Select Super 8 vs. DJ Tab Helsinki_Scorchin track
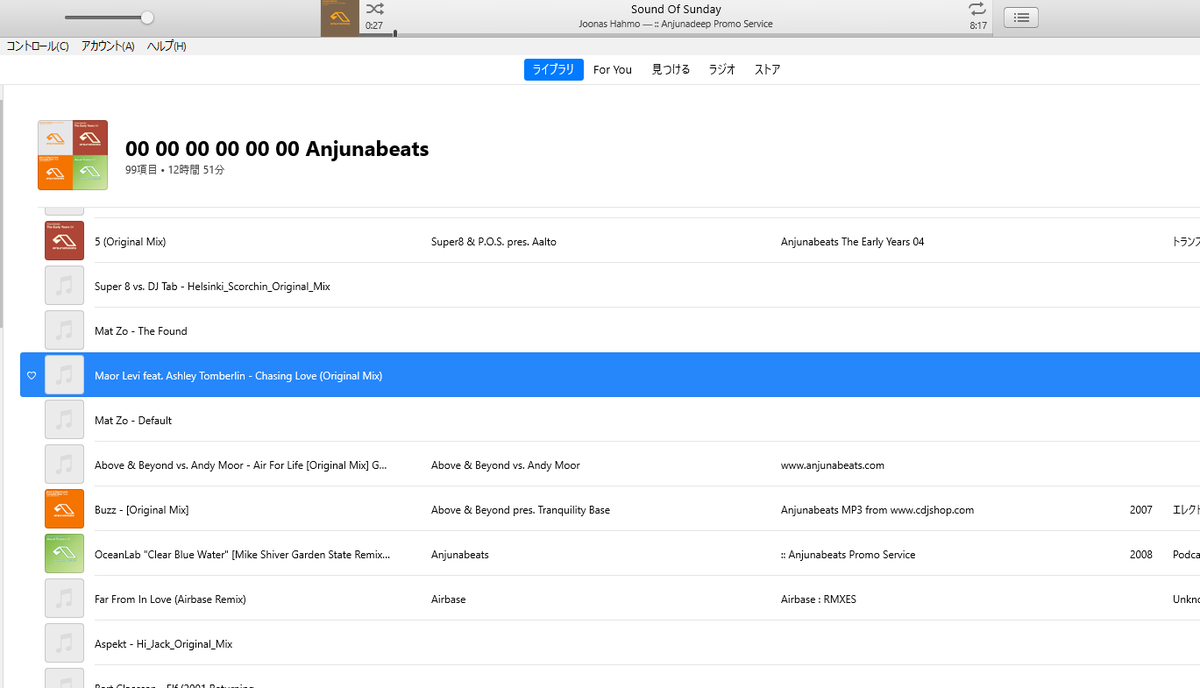The image size is (1200, 688). coord(212,286)
